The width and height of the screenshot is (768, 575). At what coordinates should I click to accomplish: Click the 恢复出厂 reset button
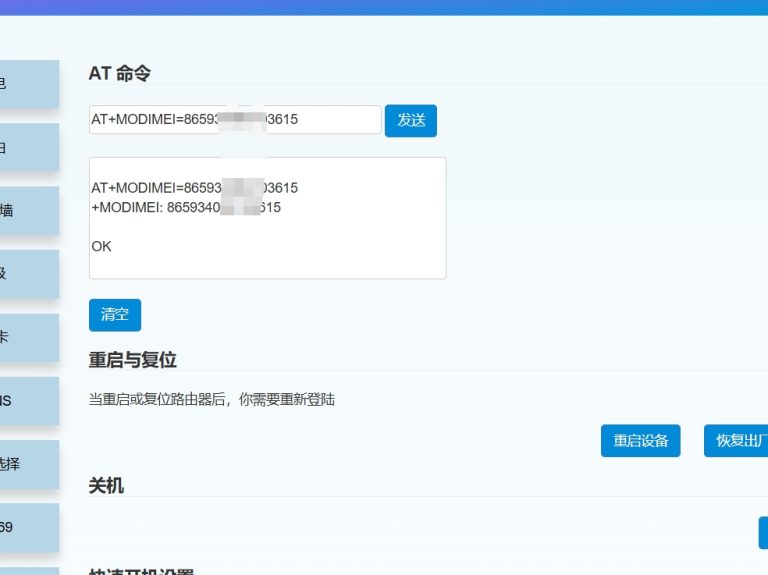point(740,441)
